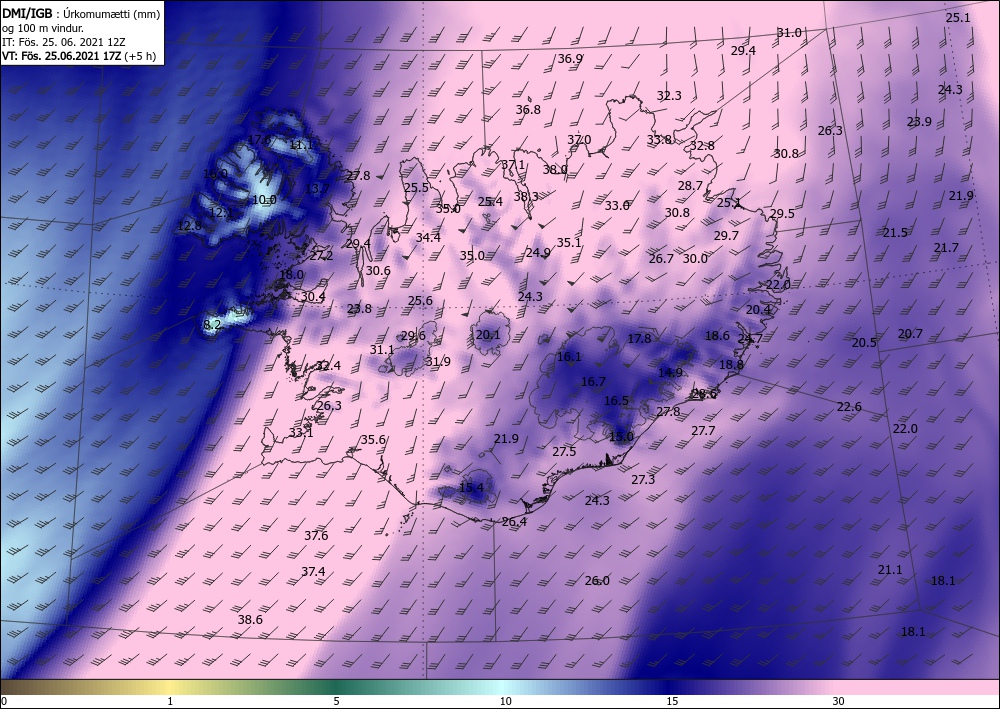Click the map value 37.4
Image resolution: width=1000 pixels, height=709 pixels.
(x=312, y=572)
